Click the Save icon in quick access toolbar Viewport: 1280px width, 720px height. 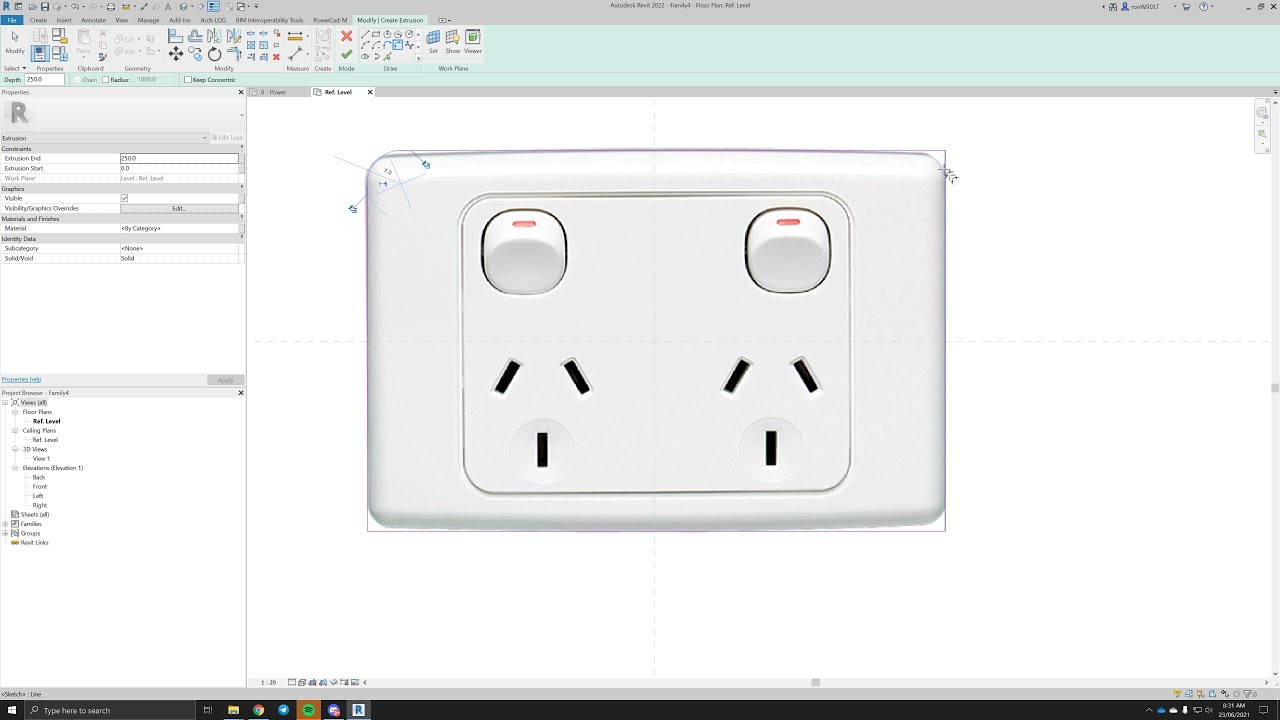pos(45,6)
